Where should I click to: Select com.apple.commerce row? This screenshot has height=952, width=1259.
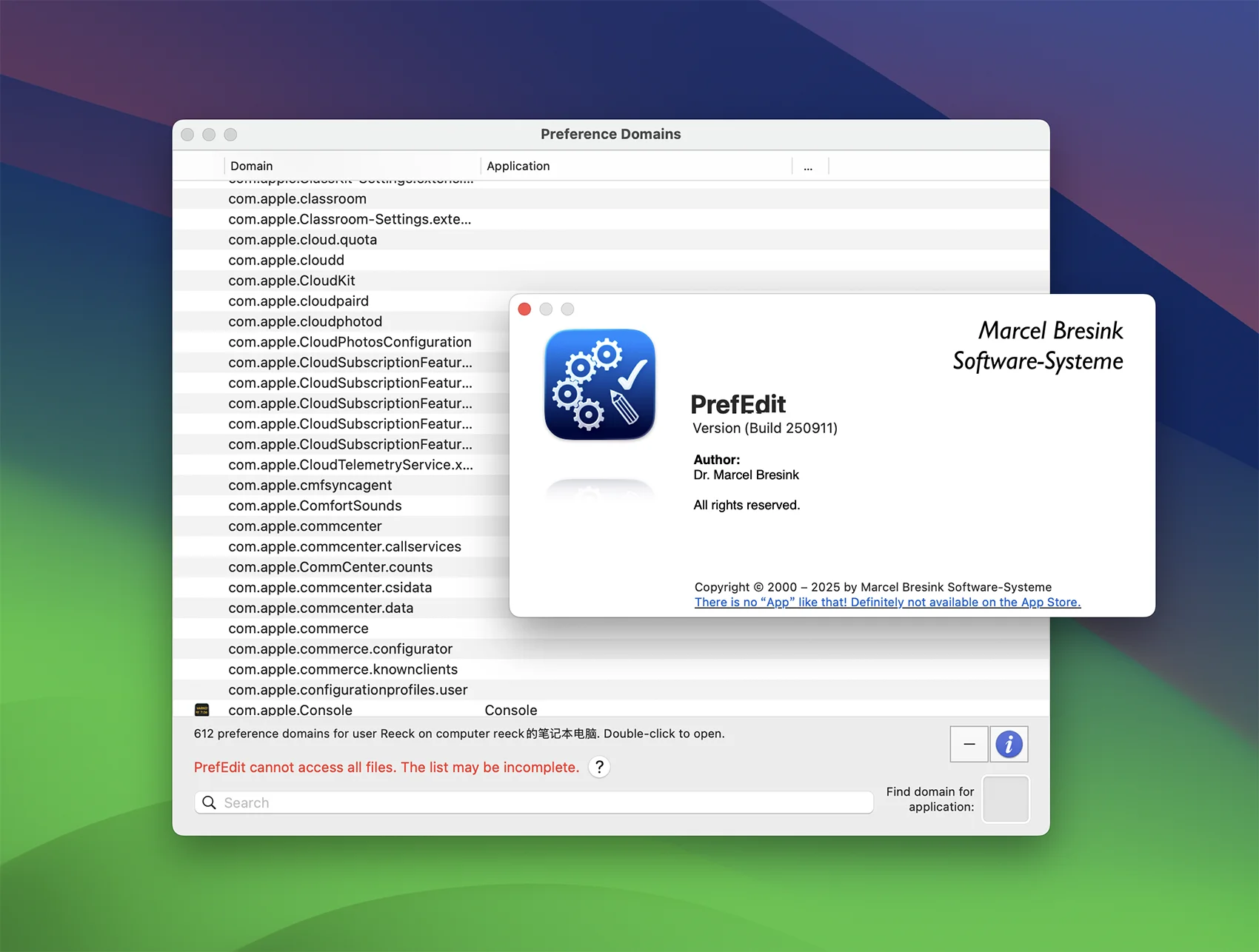(x=611, y=628)
